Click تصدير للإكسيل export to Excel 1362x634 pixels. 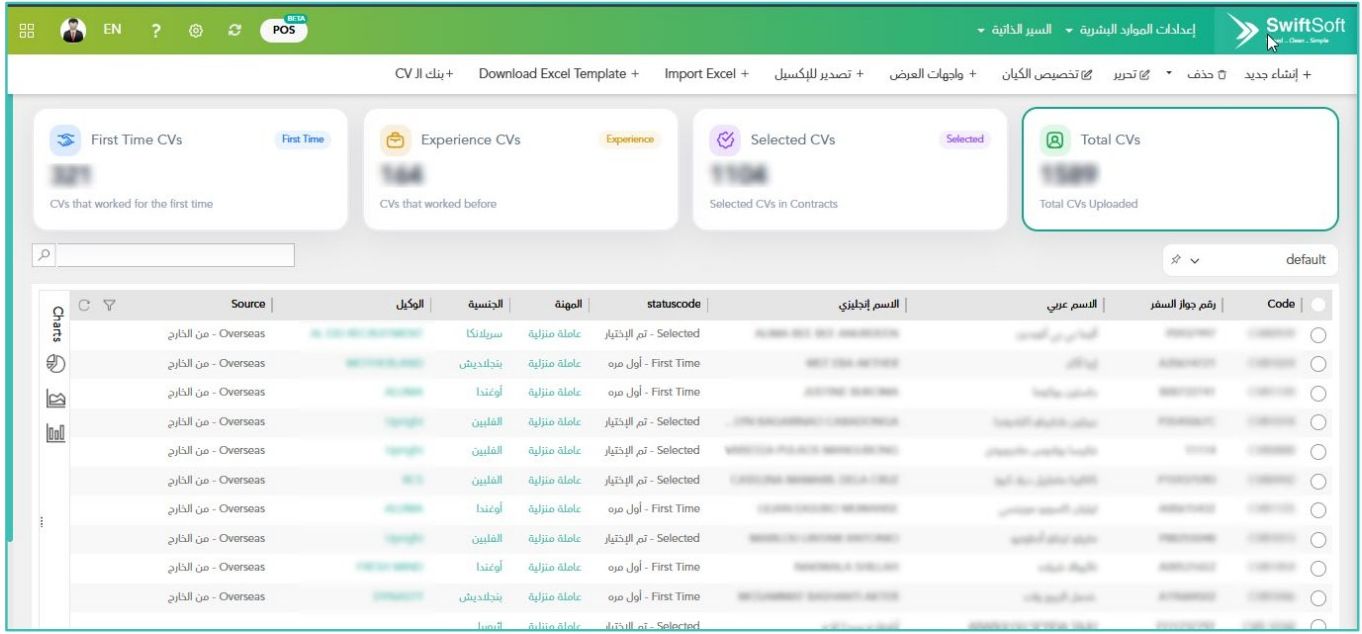tap(819, 75)
